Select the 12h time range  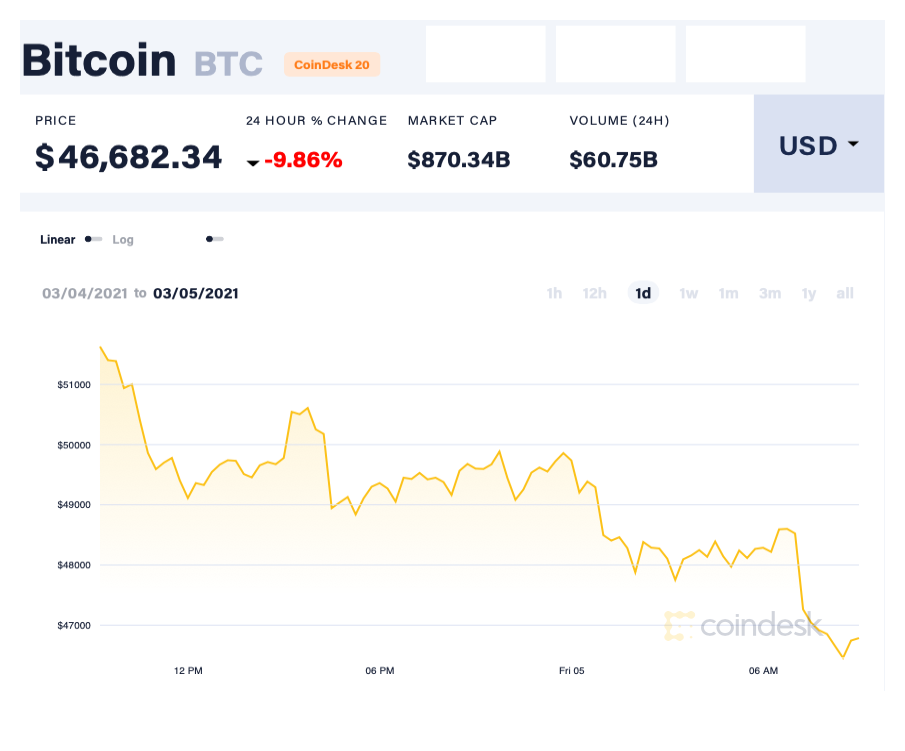[x=595, y=293]
